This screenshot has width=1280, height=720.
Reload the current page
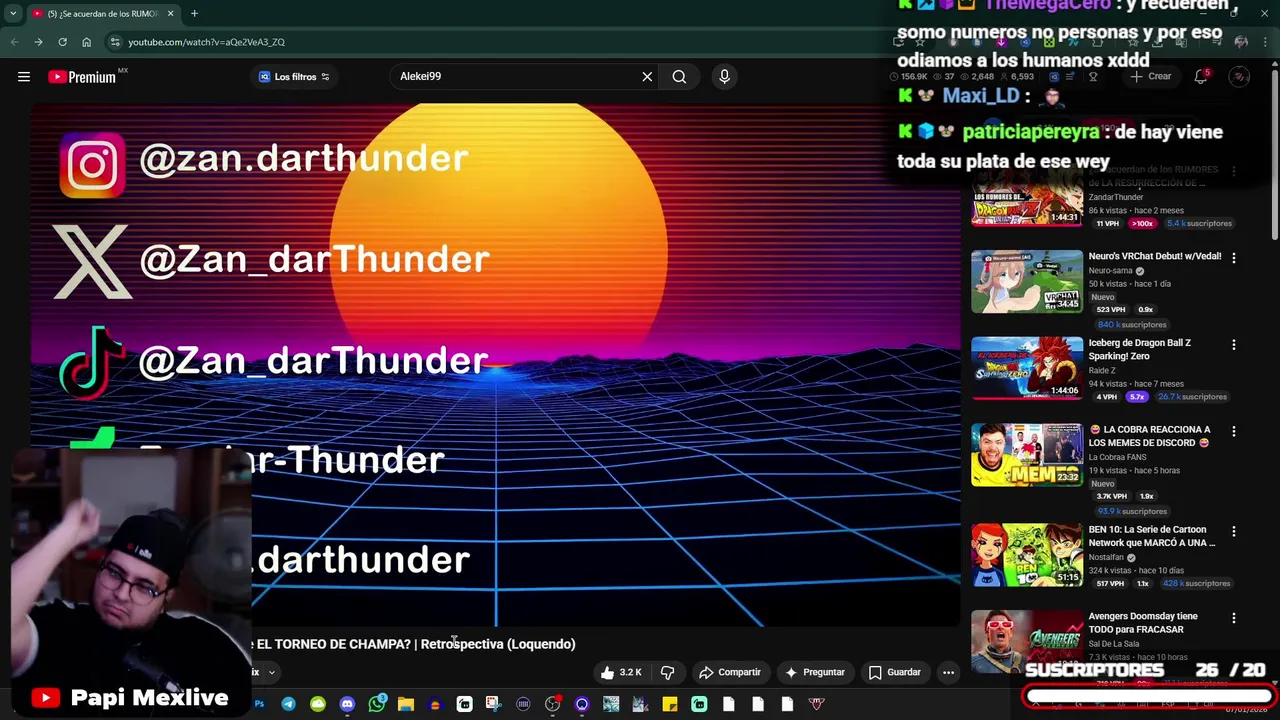62,42
